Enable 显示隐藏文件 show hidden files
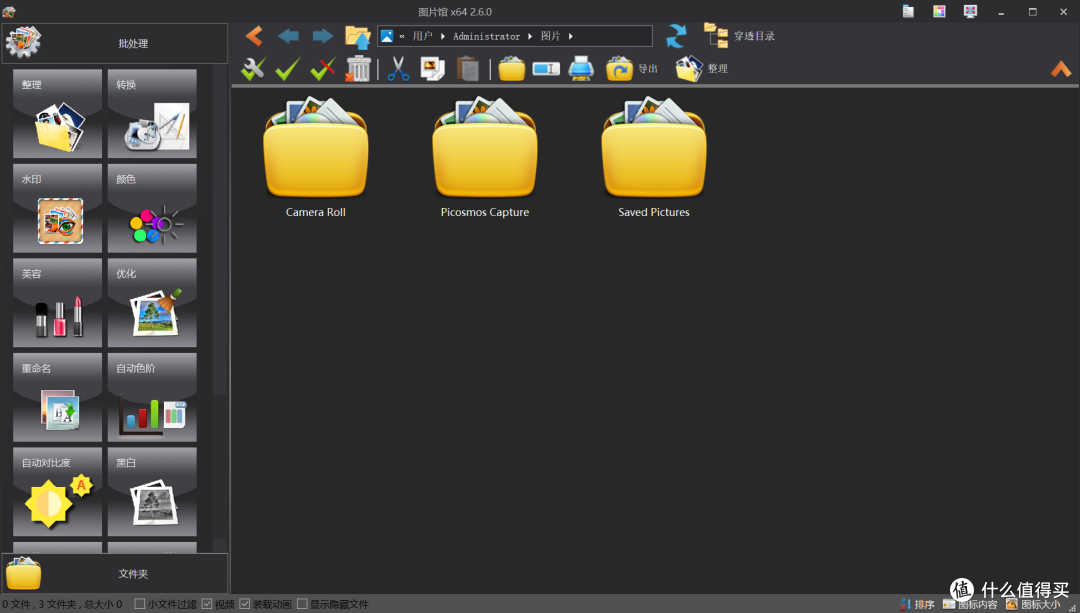Image resolution: width=1080 pixels, height=613 pixels. coord(302,604)
